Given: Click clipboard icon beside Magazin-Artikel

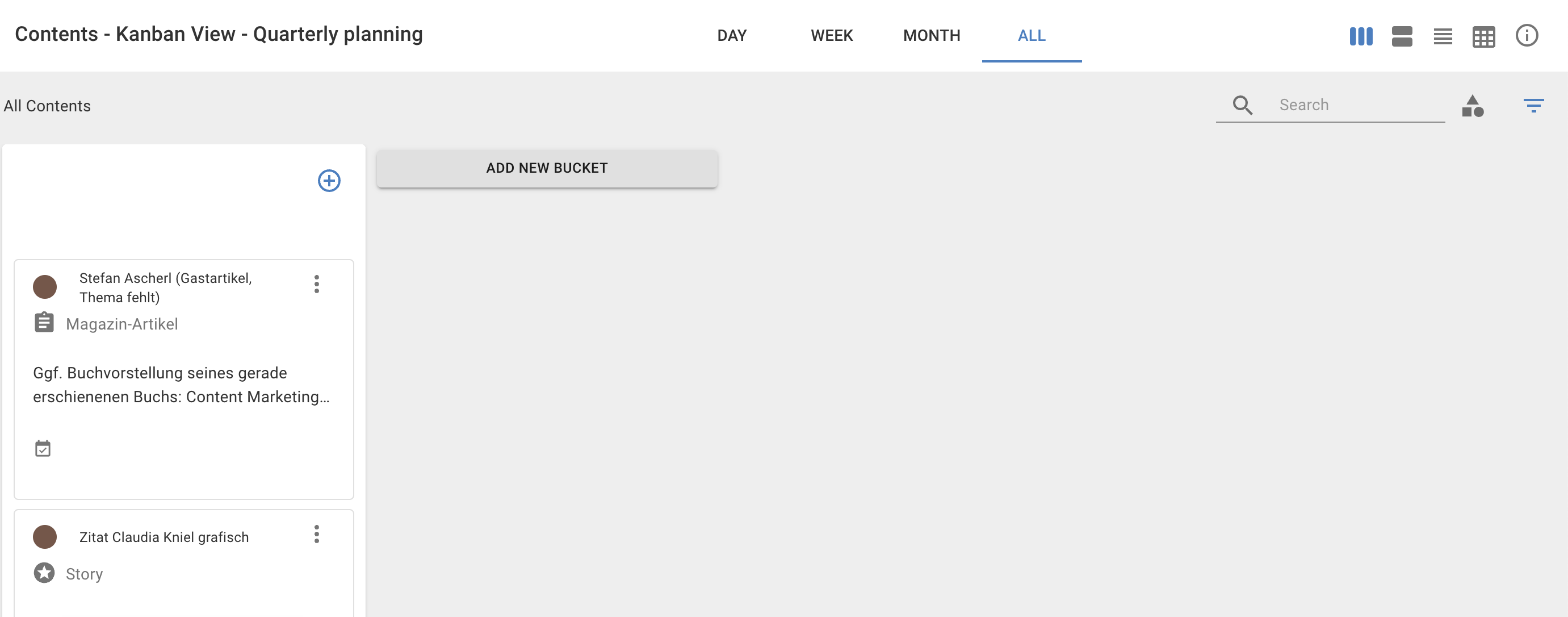Looking at the screenshot, I should tap(44, 322).
